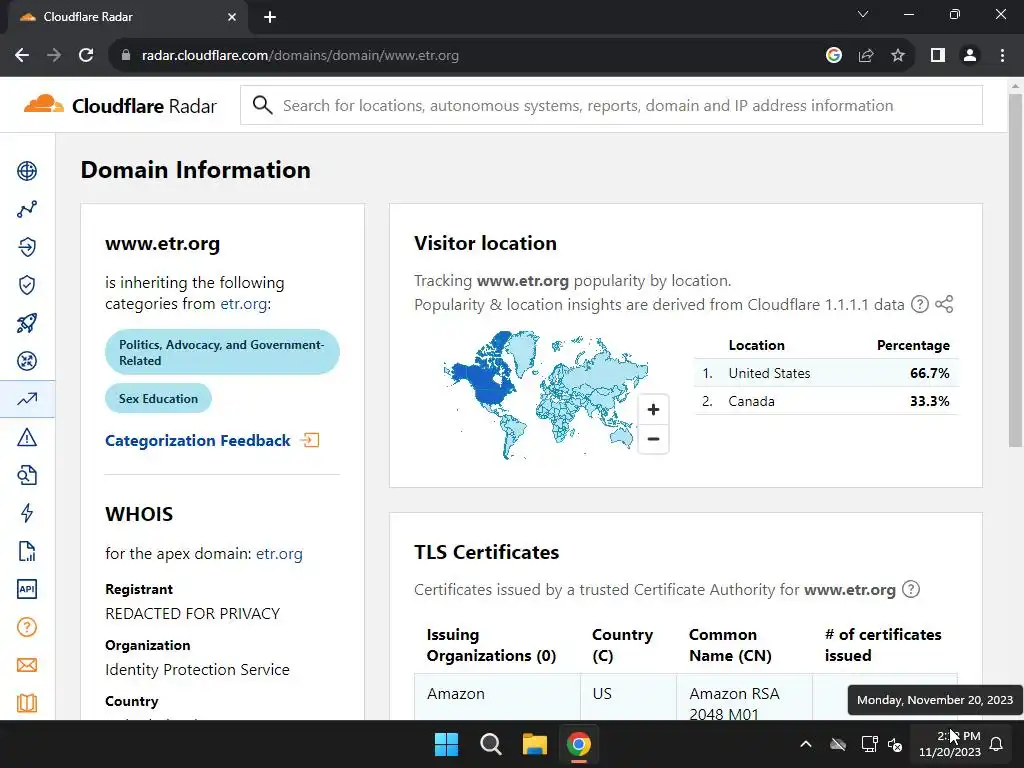This screenshot has height=768, width=1024.
Task: Click the shield checkmark sidebar icon
Action: point(27,285)
